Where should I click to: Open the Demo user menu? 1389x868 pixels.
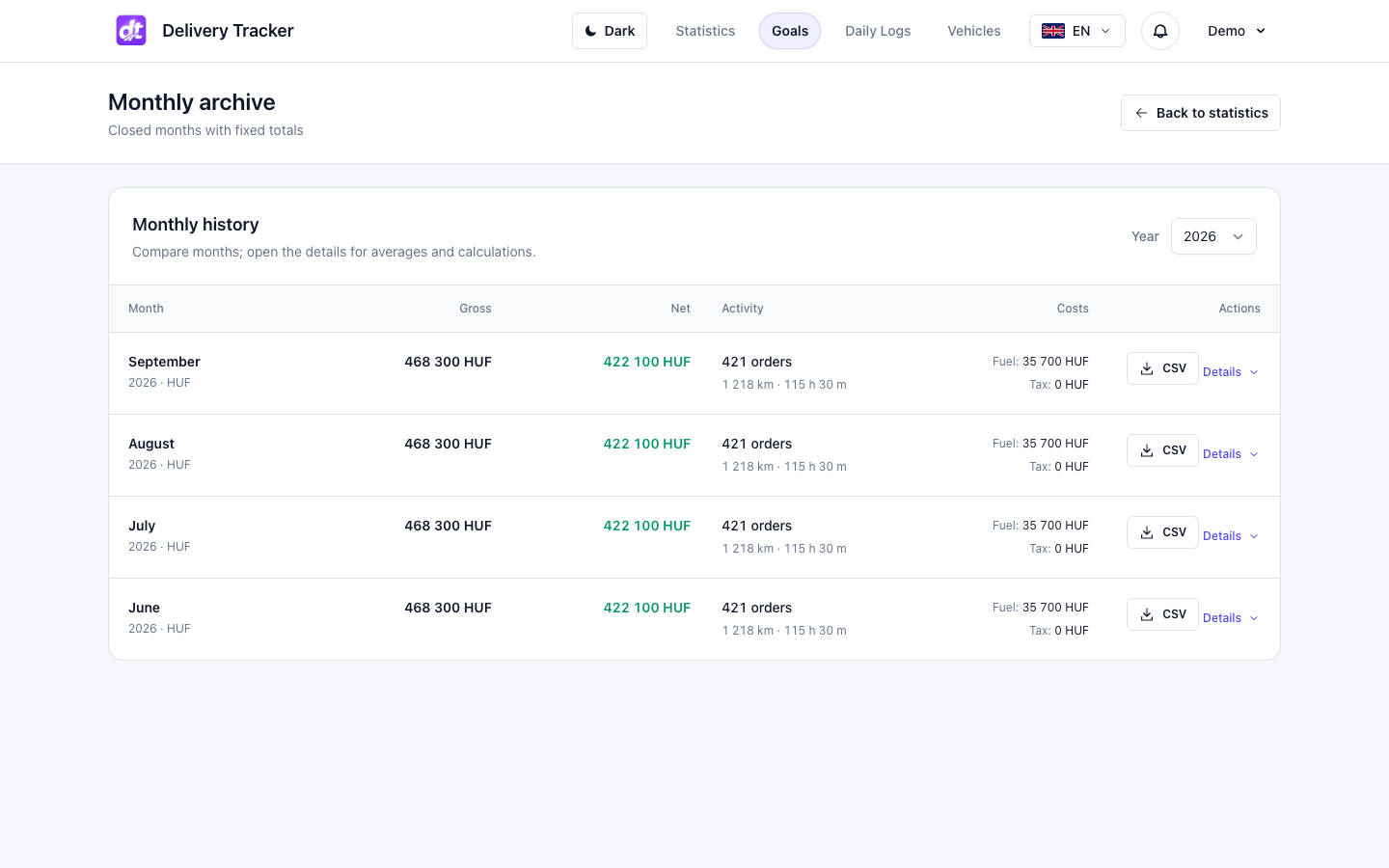[x=1237, y=31]
